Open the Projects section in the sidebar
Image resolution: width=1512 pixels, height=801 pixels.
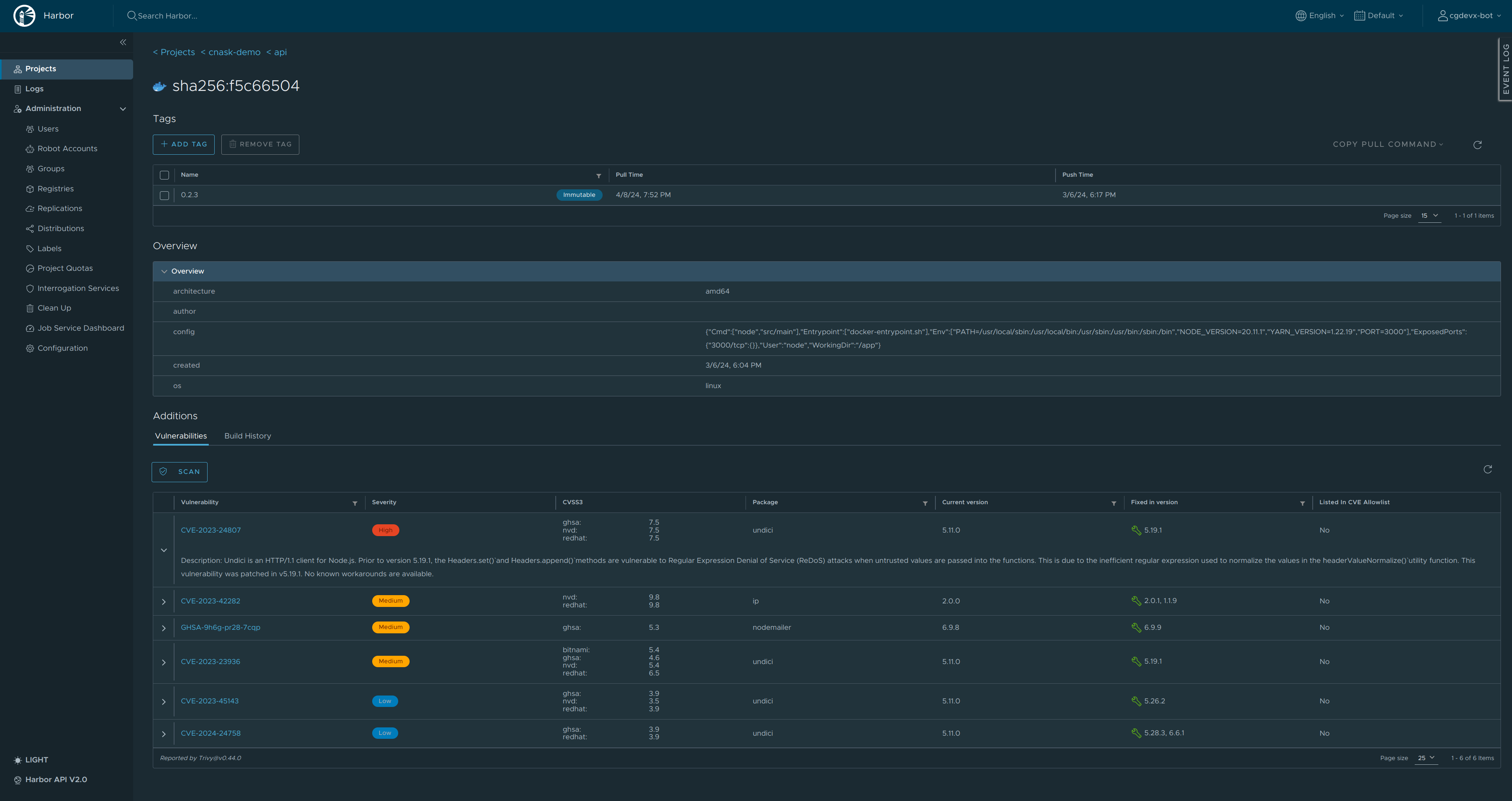point(41,68)
